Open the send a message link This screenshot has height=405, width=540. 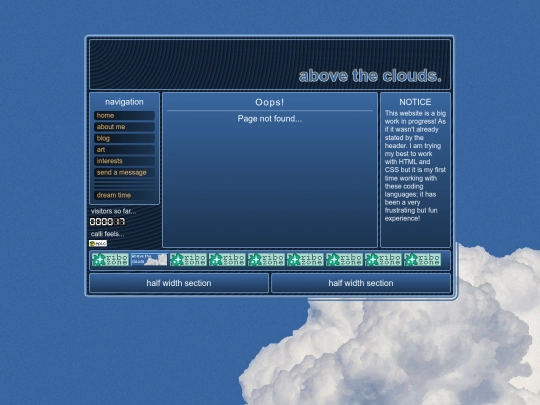click(124, 173)
